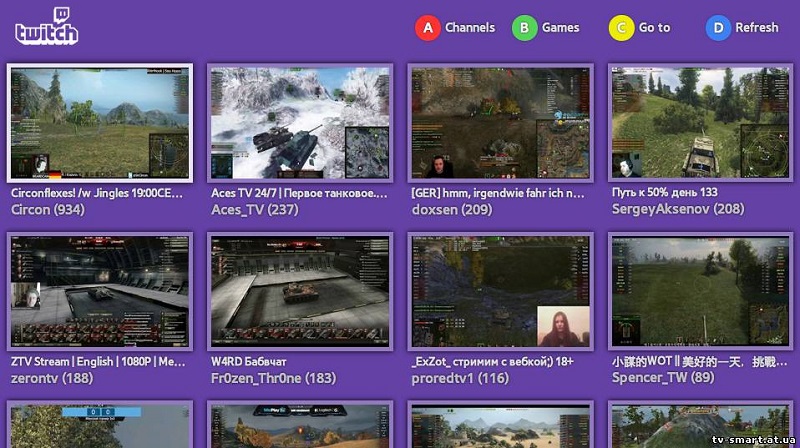Open the Games menu label

[x=560, y=28]
